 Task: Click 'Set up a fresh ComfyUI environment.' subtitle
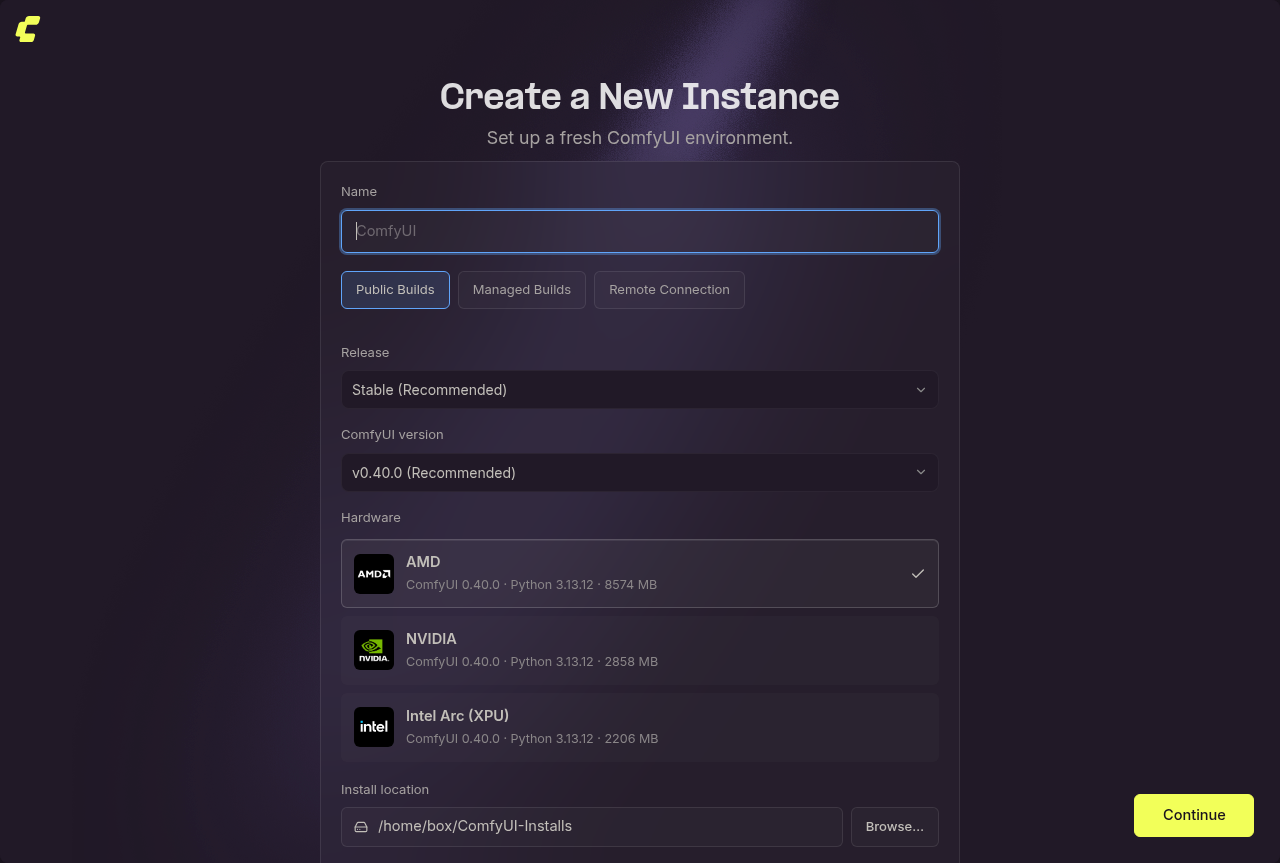640,138
